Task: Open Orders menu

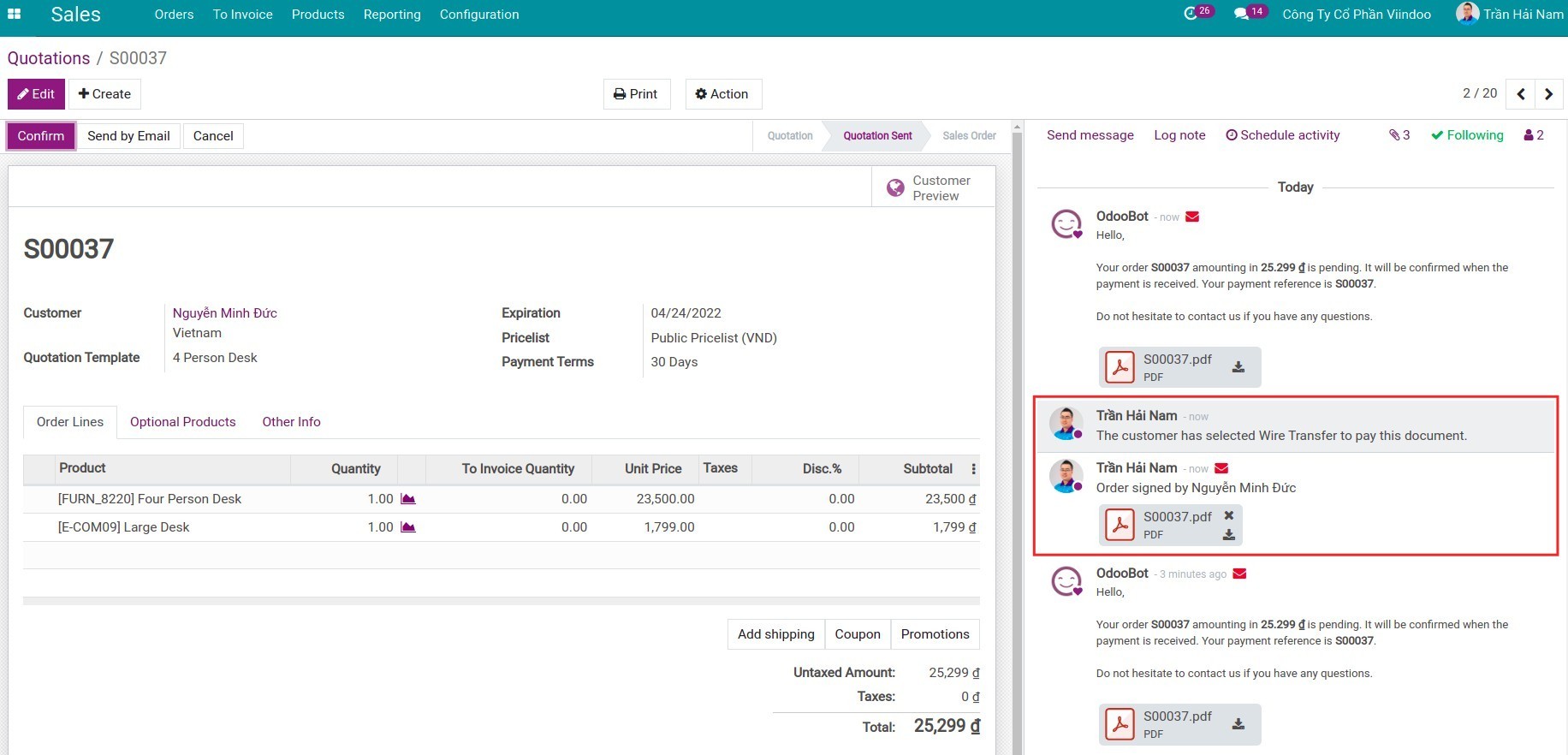Action: [x=174, y=15]
